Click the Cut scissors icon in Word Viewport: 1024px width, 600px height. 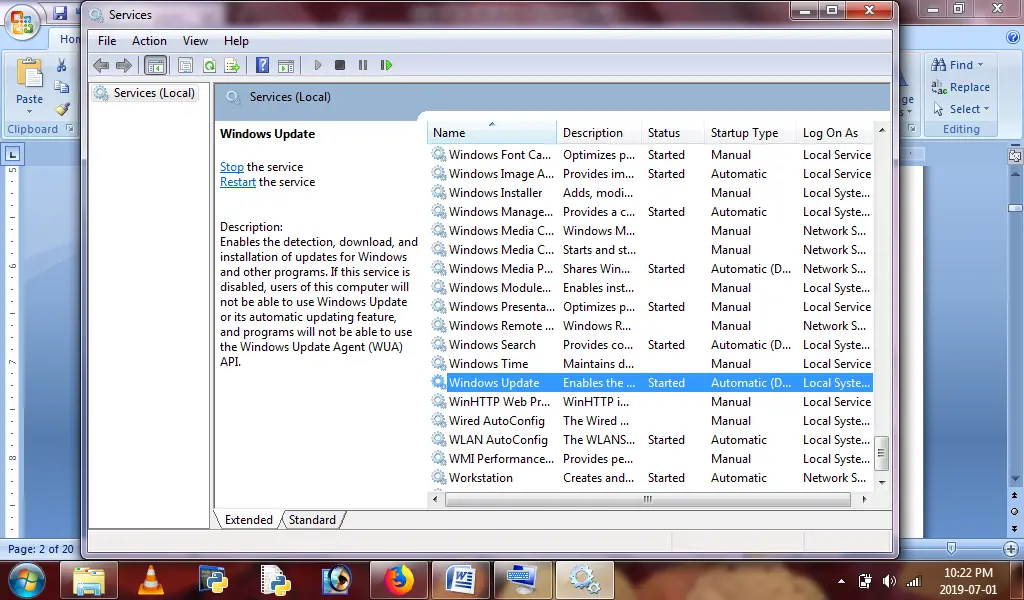pyautogui.click(x=61, y=65)
